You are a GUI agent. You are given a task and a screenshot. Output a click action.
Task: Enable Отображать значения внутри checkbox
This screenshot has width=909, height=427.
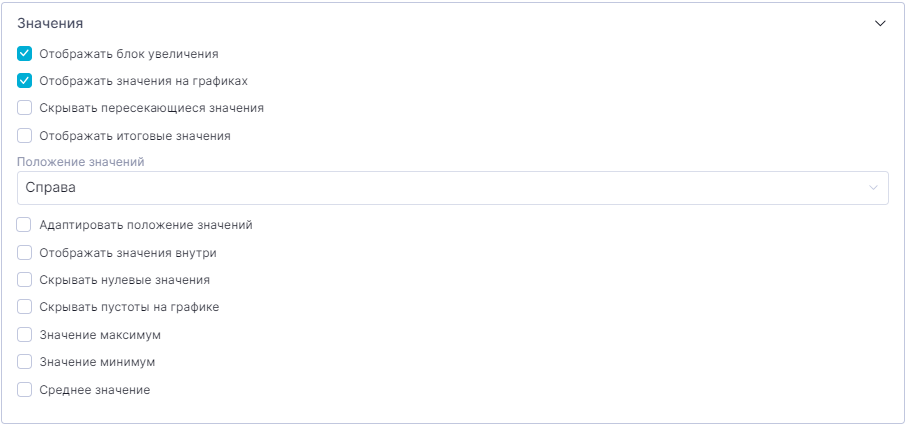point(25,253)
